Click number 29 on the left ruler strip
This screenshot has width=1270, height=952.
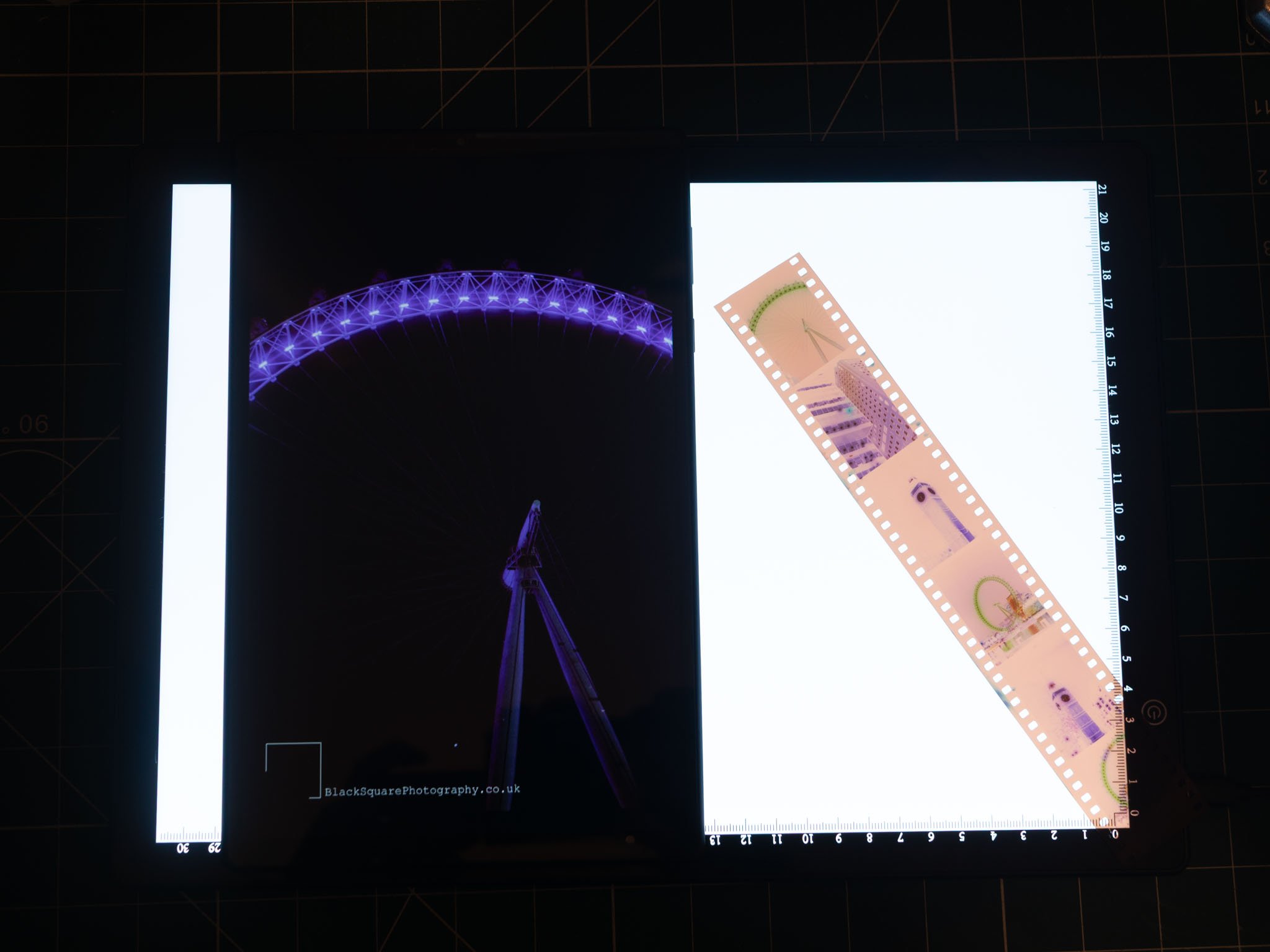[x=214, y=848]
